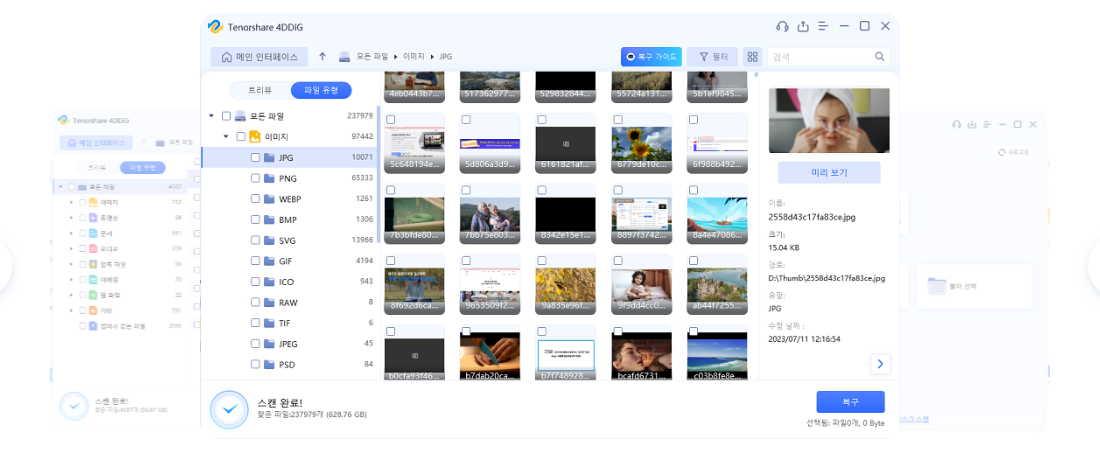1100x457 pixels.
Task: Open the 필터 filter button
Action: pos(712,57)
